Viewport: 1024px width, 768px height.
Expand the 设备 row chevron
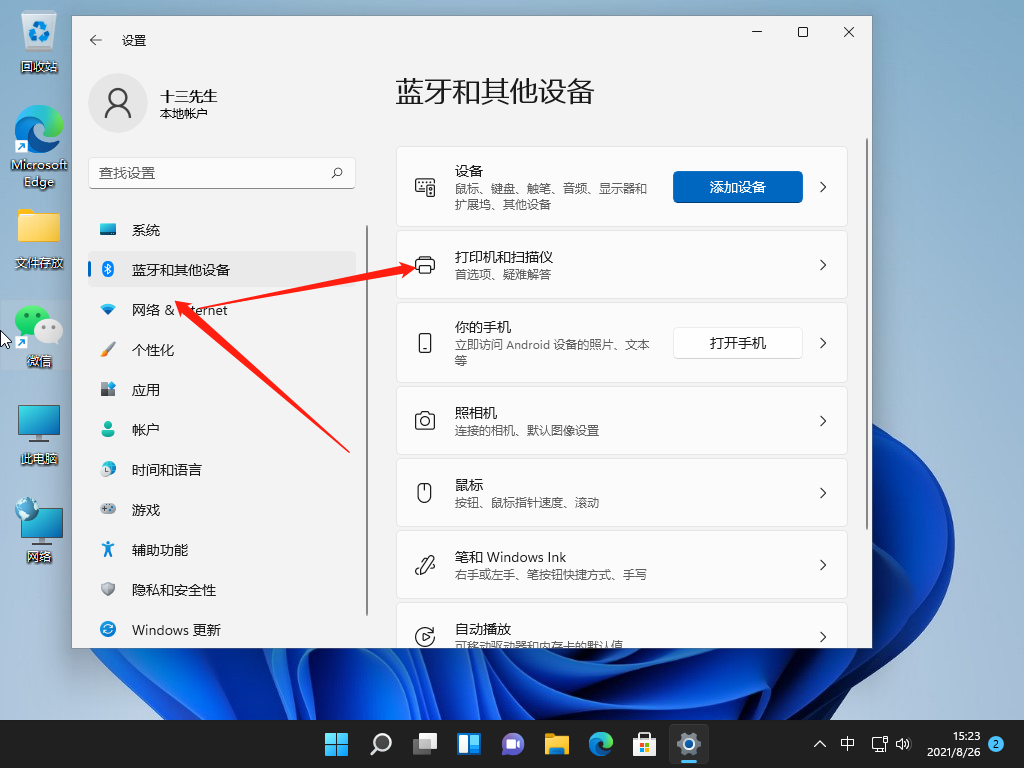tap(823, 187)
